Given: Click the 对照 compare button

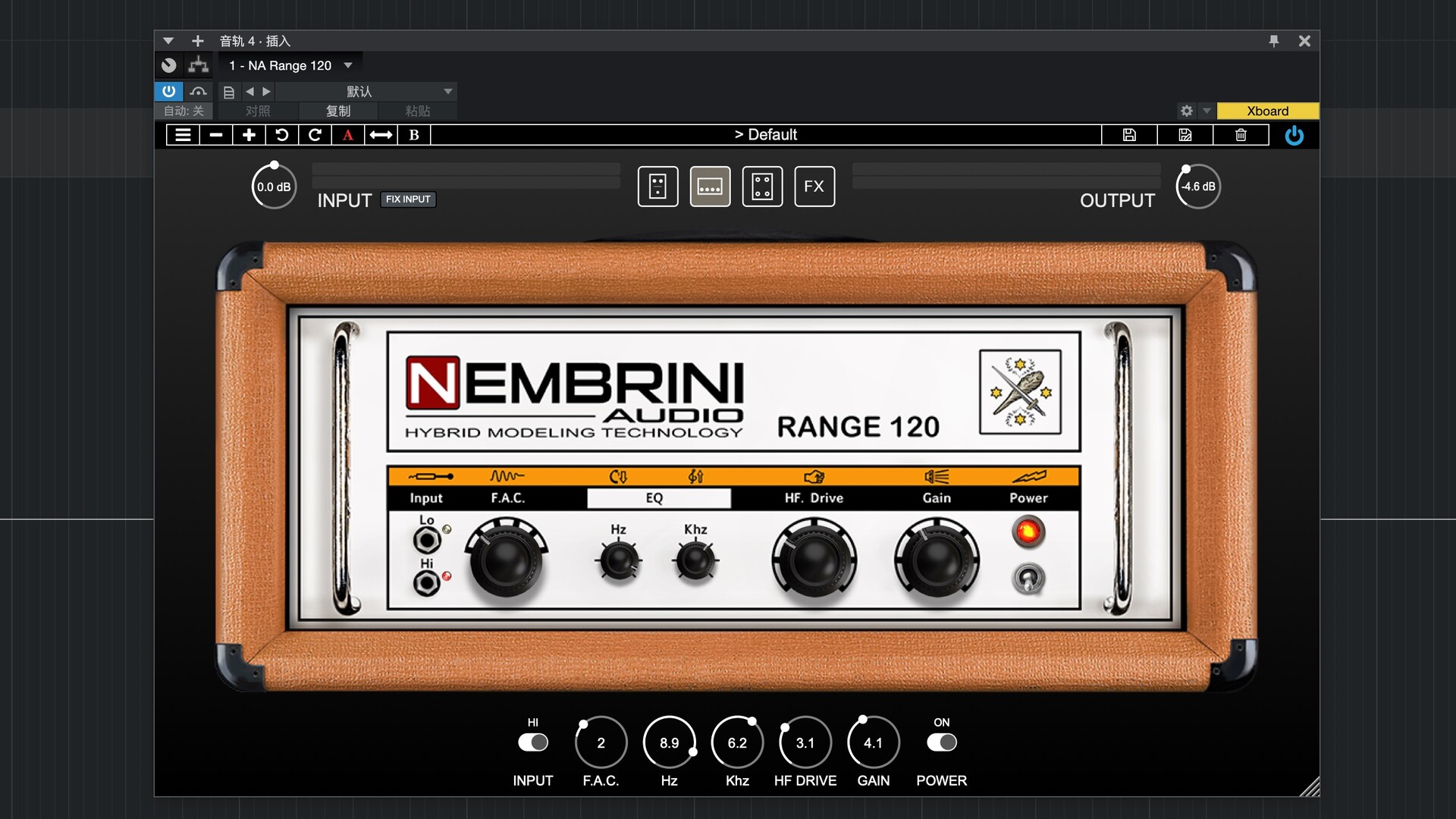Looking at the screenshot, I should (x=258, y=111).
